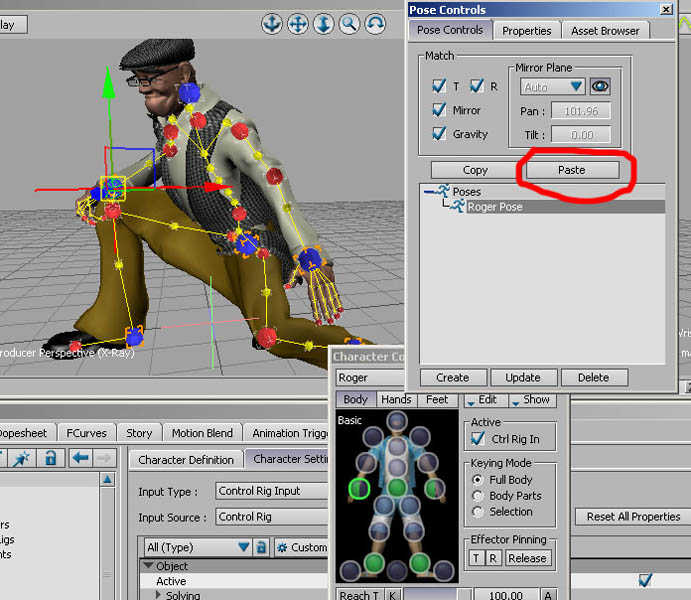Image resolution: width=691 pixels, height=600 pixels.
Task: Open the Character Definition tab
Action: [x=186, y=459]
